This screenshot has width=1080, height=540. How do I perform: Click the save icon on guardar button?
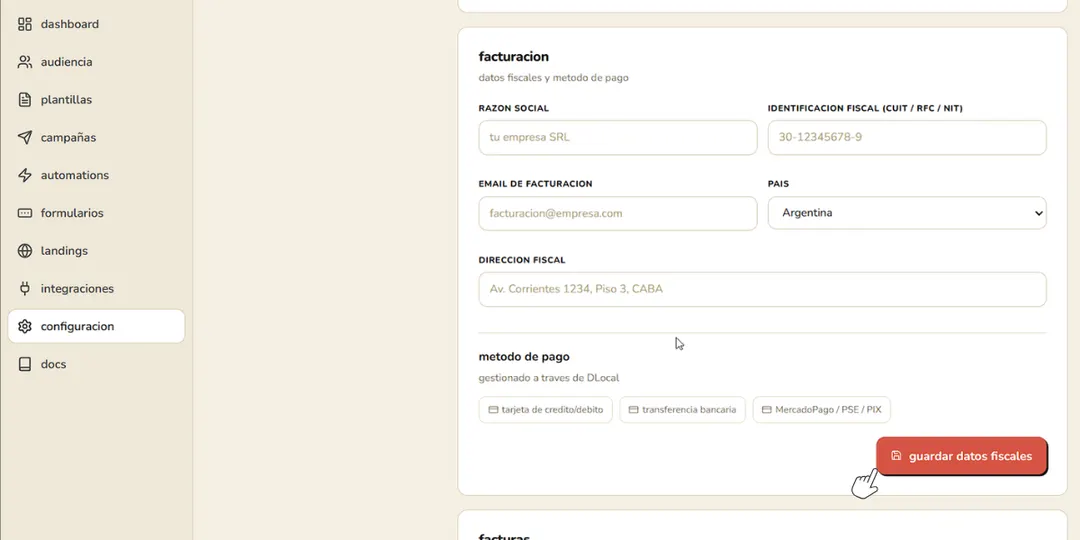click(x=896, y=455)
